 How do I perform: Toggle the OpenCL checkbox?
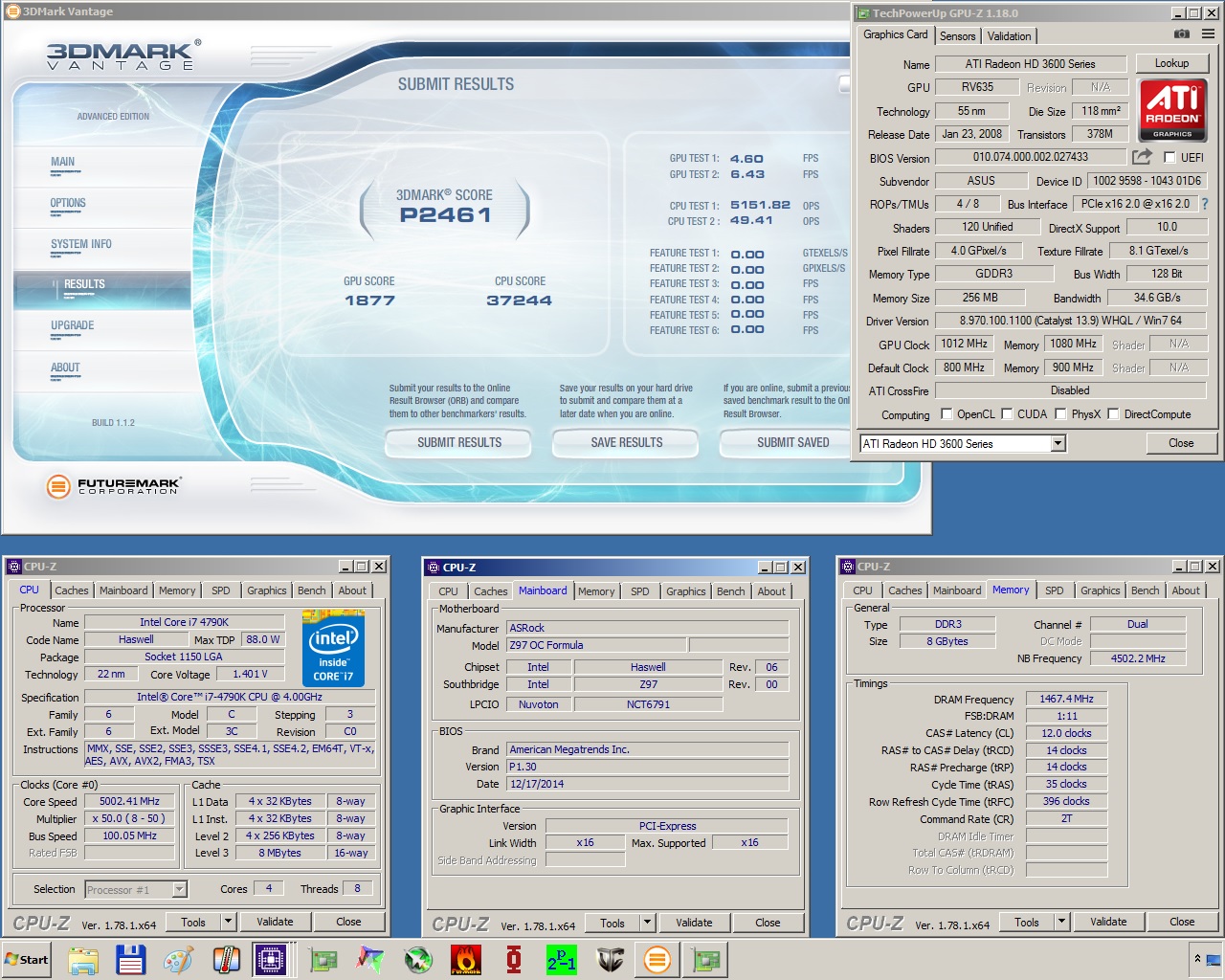[947, 414]
